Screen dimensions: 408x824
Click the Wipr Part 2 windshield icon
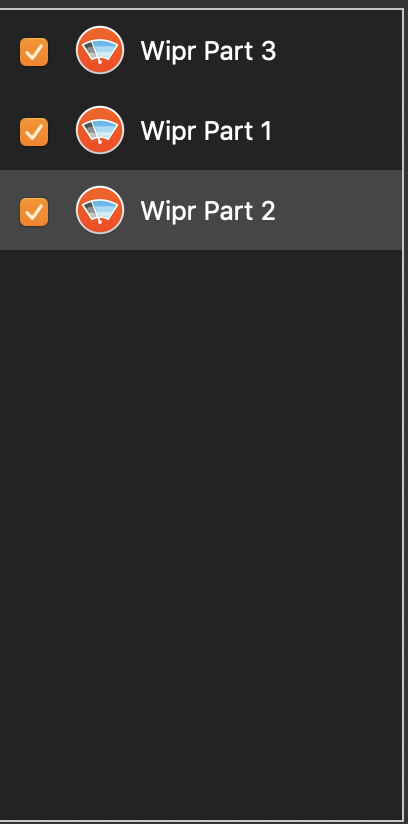click(x=100, y=210)
